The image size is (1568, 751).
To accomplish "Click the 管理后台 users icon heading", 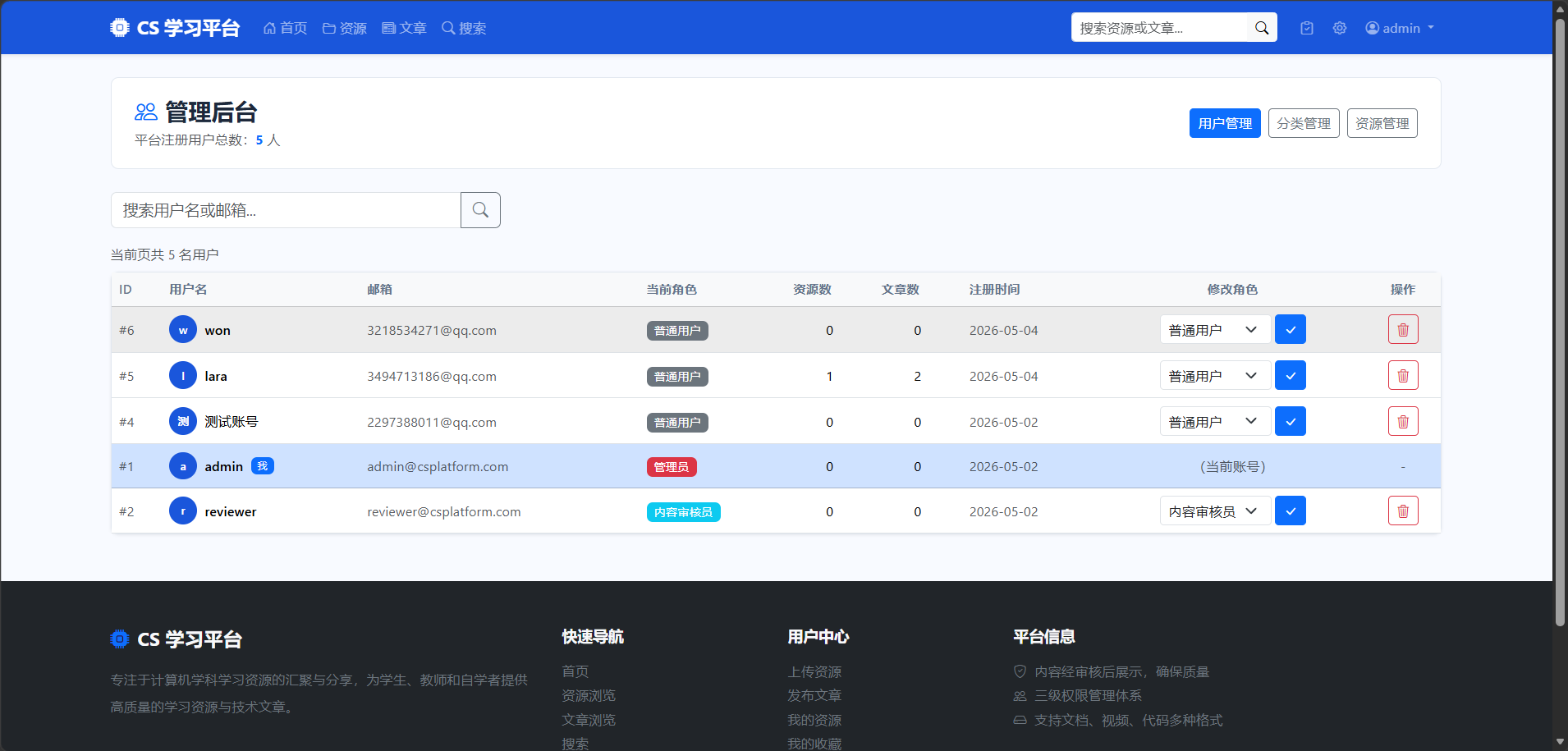I will [146, 112].
